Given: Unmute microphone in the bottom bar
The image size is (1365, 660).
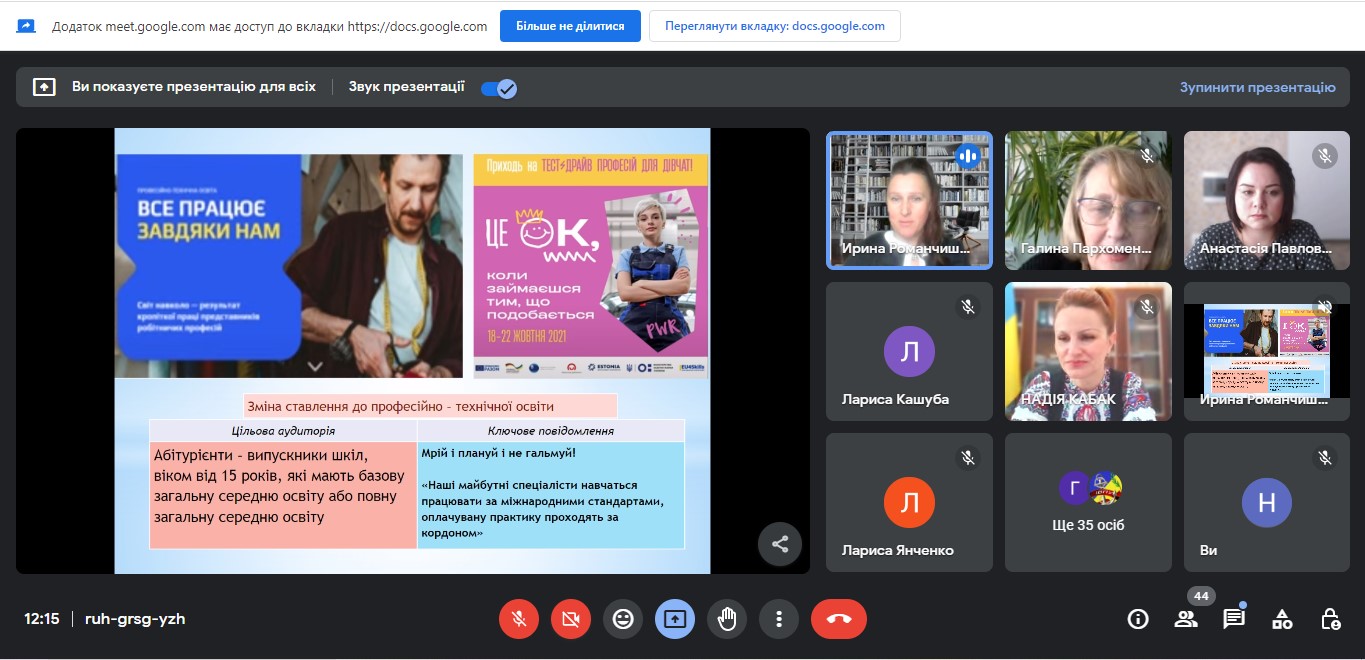Looking at the screenshot, I should [519, 619].
